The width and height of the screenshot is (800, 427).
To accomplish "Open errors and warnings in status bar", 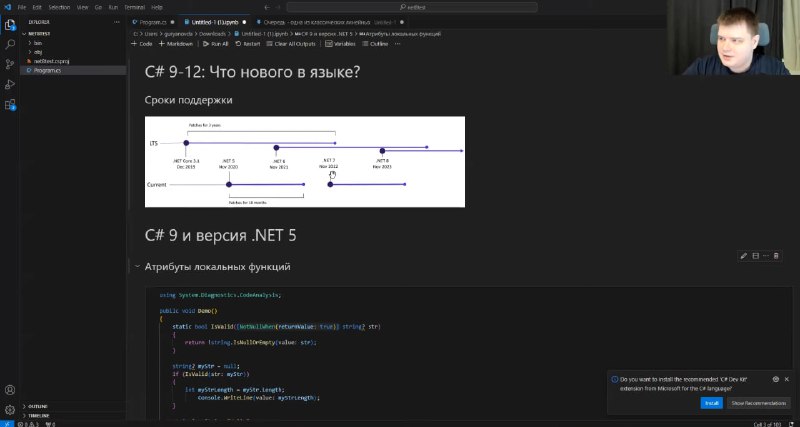I will (29, 424).
